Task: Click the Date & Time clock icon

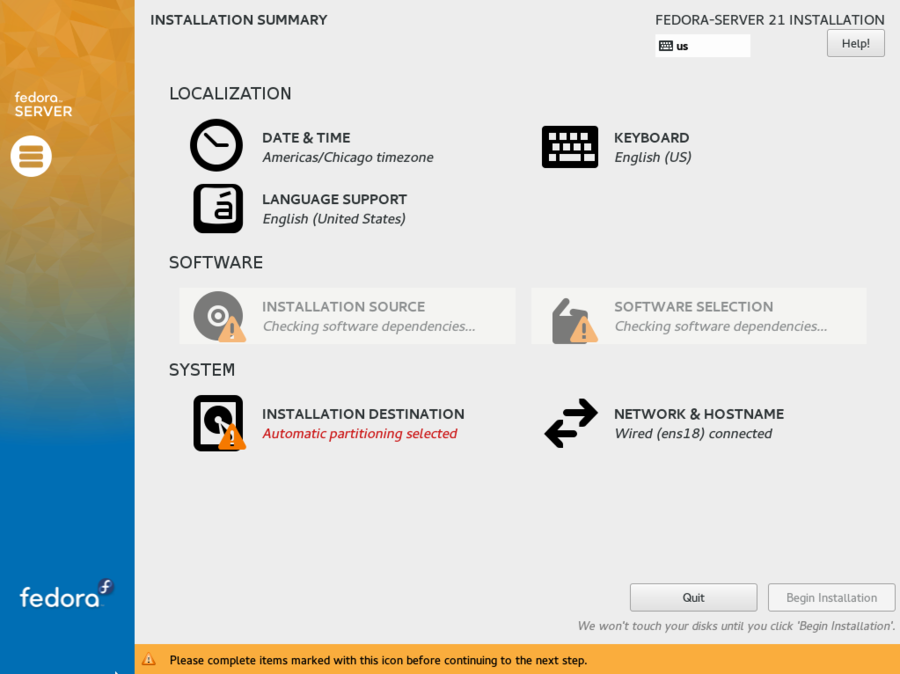Action: (216, 146)
